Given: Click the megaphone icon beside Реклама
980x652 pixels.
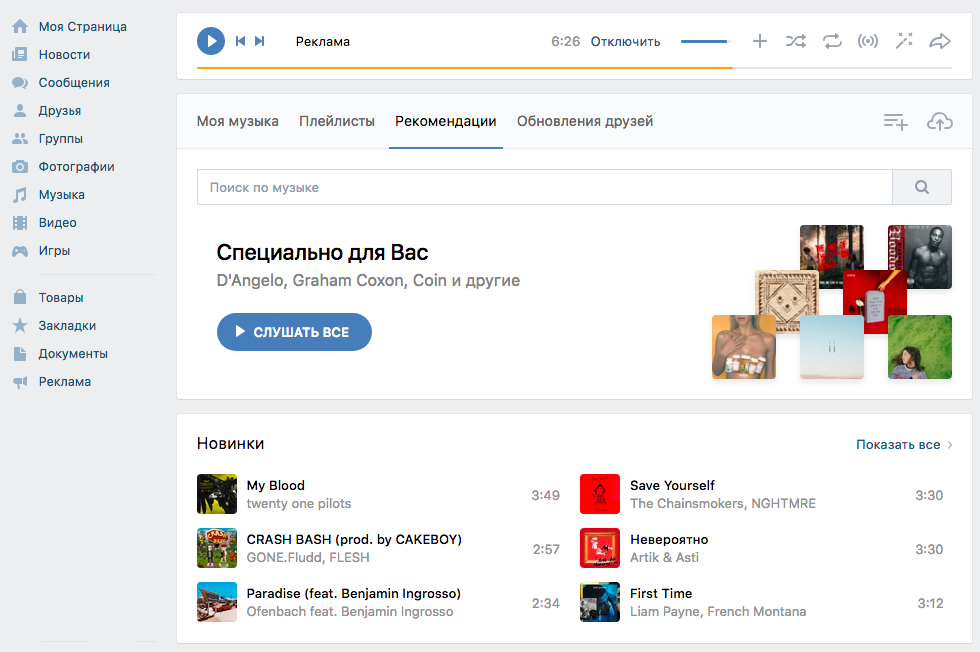Looking at the screenshot, I should coord(20,382).
